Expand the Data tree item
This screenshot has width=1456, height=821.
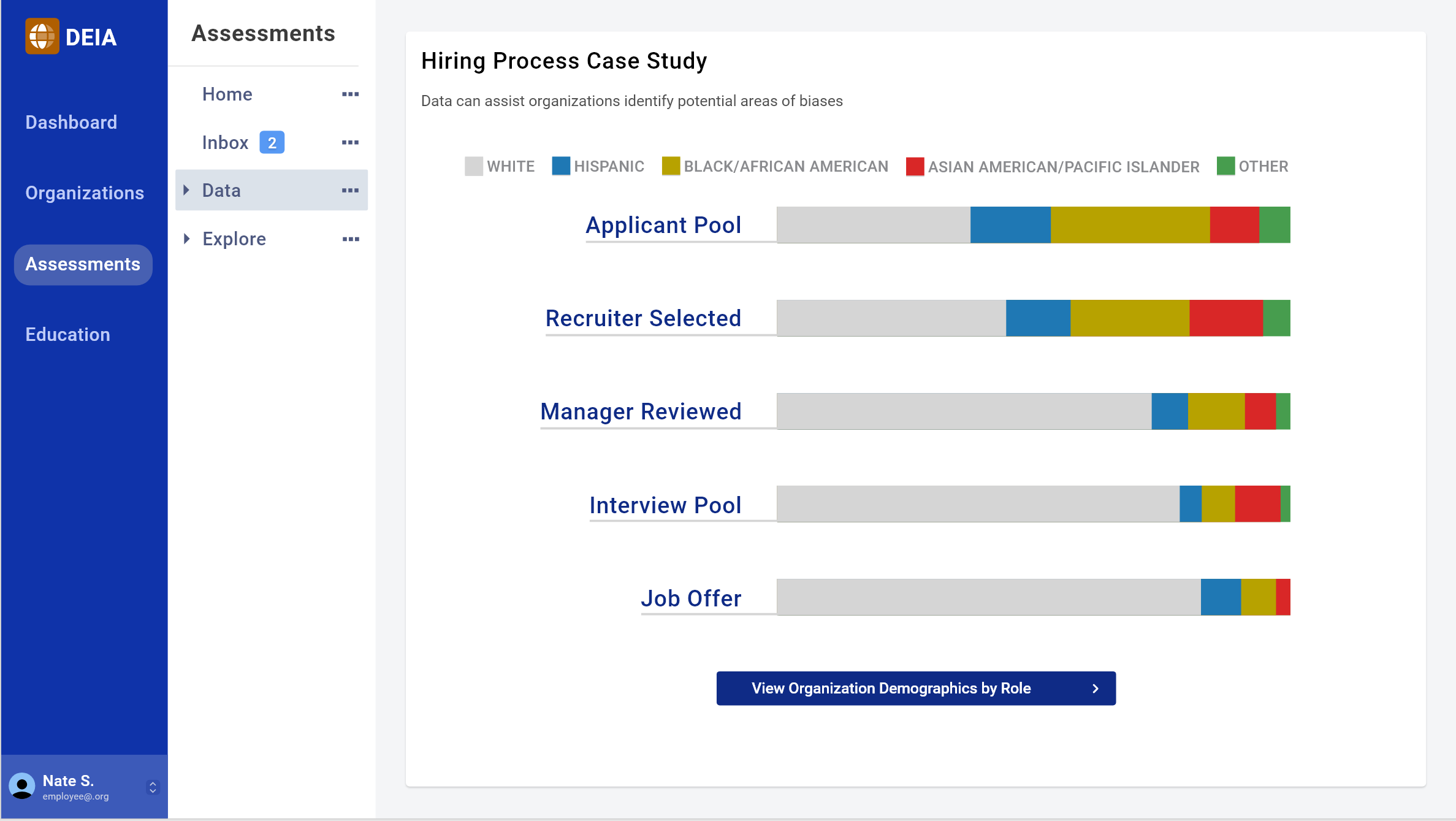coord(186,191)
